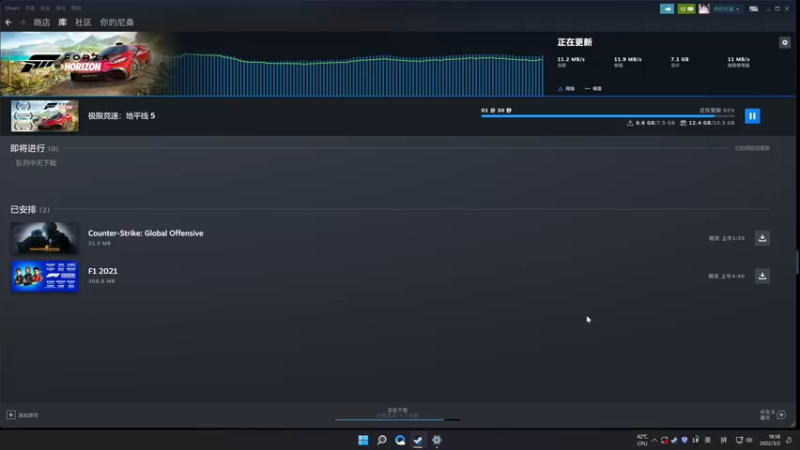Click the 英 input language indicator

708,440
